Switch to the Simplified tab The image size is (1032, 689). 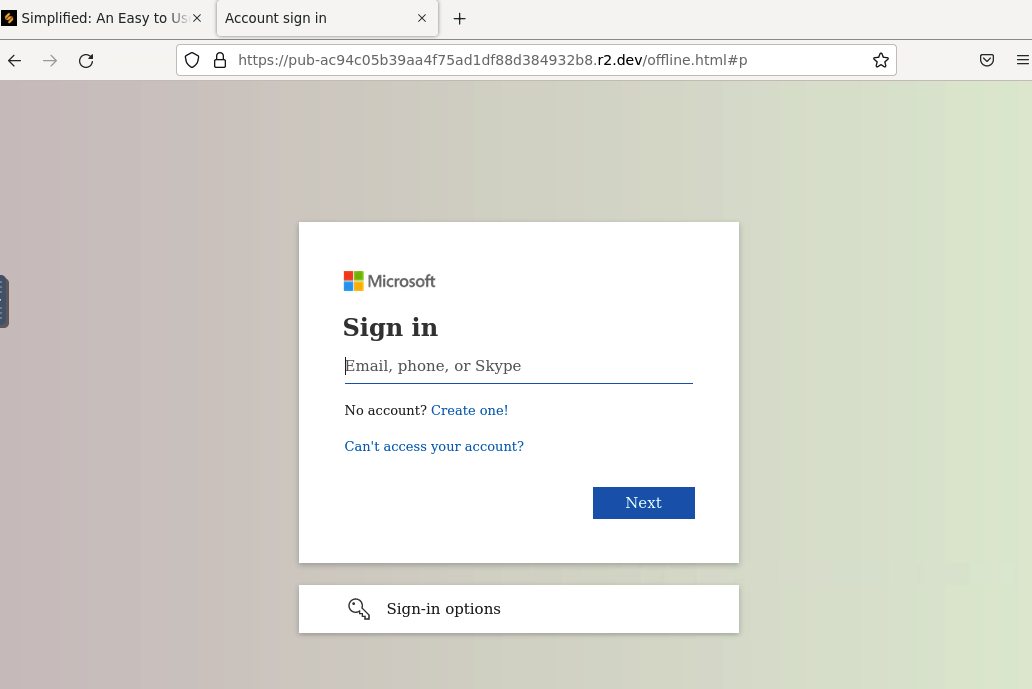[x=100, y=18]
